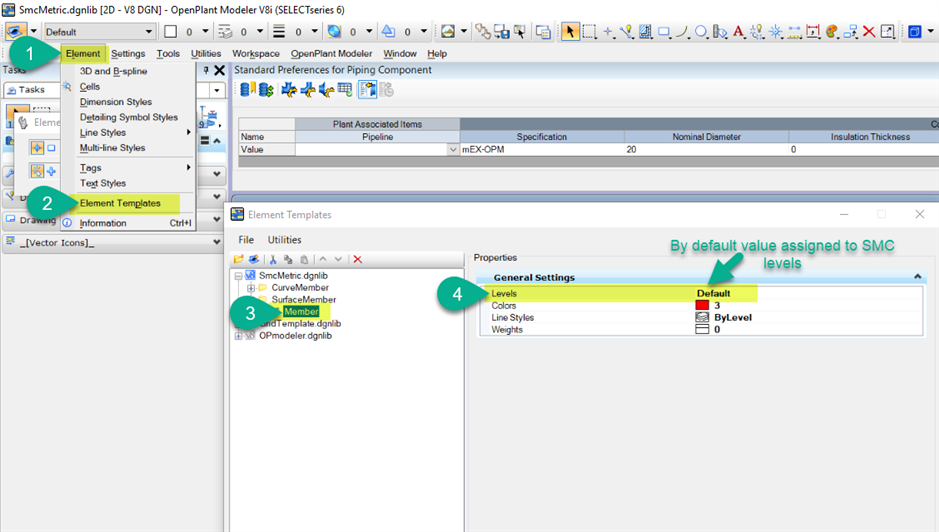
Task: Click the Weights value 0
Action: pyautogui.click(x=717, y=330)
